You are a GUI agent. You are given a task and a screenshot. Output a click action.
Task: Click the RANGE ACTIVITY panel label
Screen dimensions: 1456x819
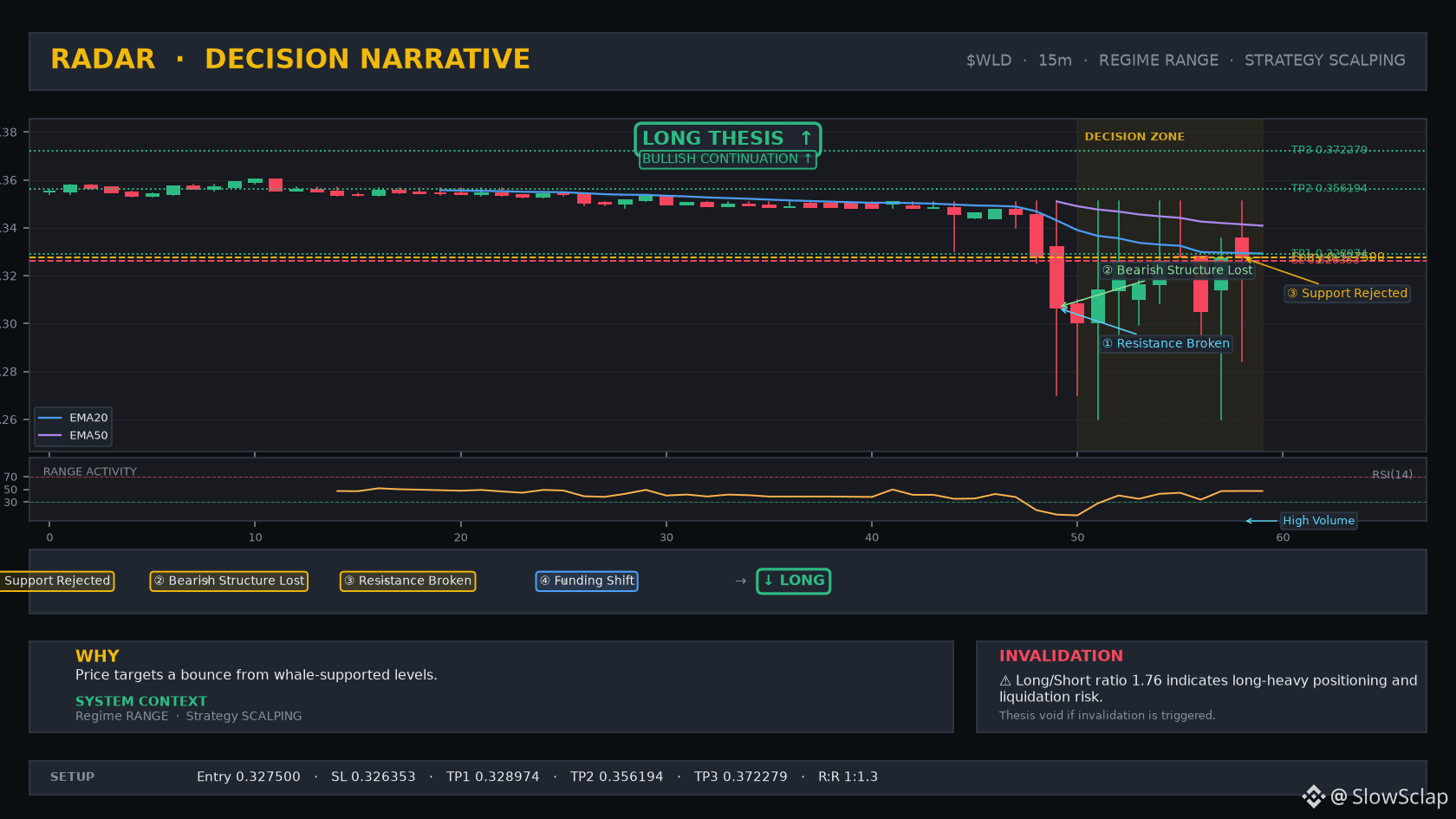(x=90, y=472)
